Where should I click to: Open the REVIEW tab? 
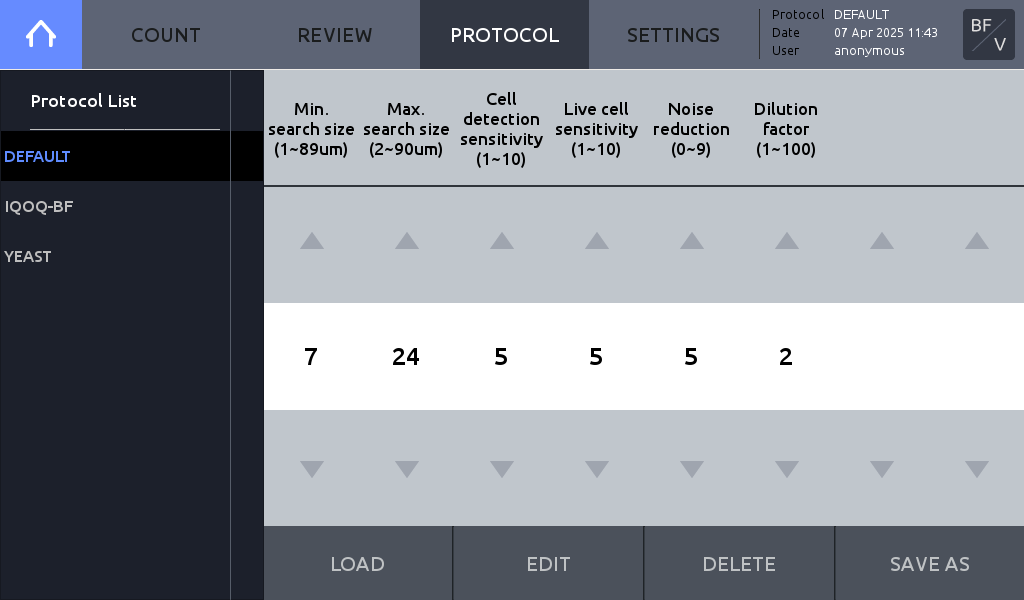click(x=335, y=35)
